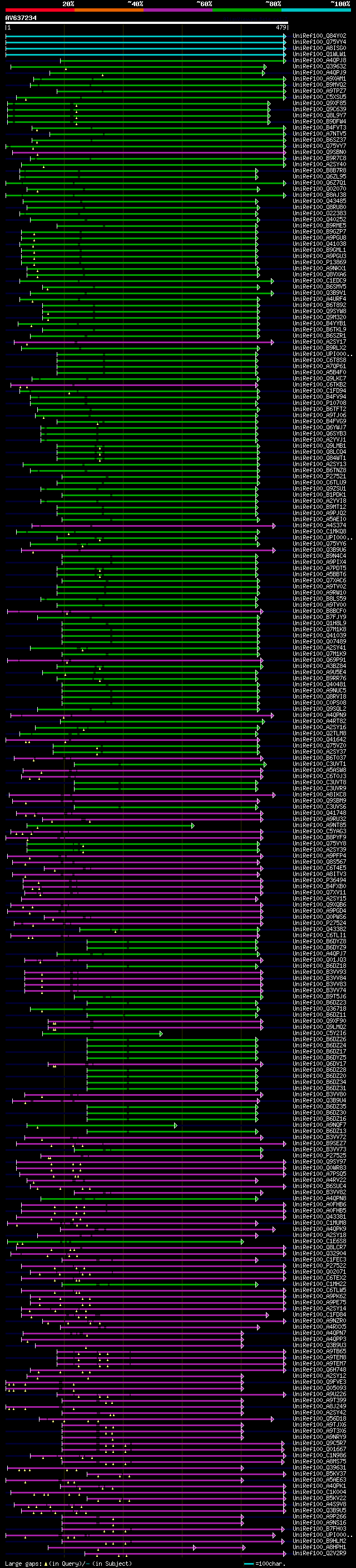Click label UniRef100_C1K004

[319, 1492]
